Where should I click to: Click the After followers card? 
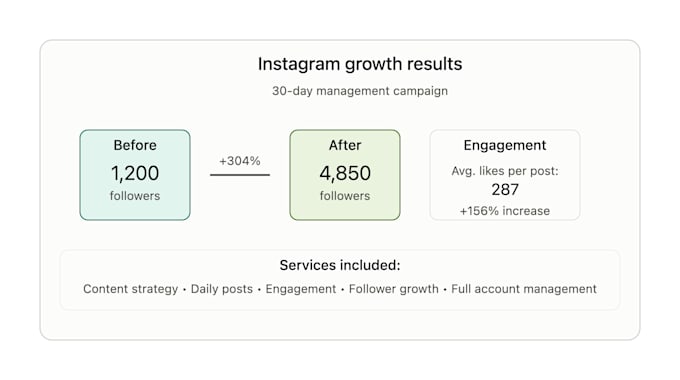tap(345, 175)
